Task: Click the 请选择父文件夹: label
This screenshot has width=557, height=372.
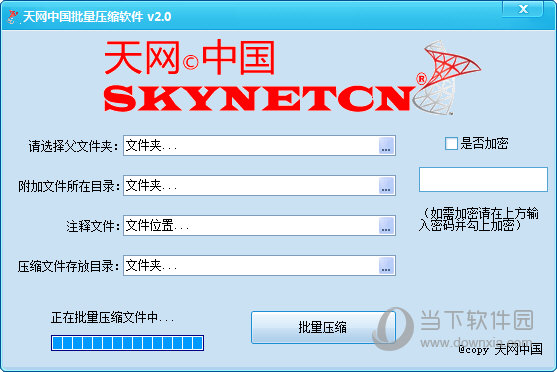Action: click(x=74, y=146)
